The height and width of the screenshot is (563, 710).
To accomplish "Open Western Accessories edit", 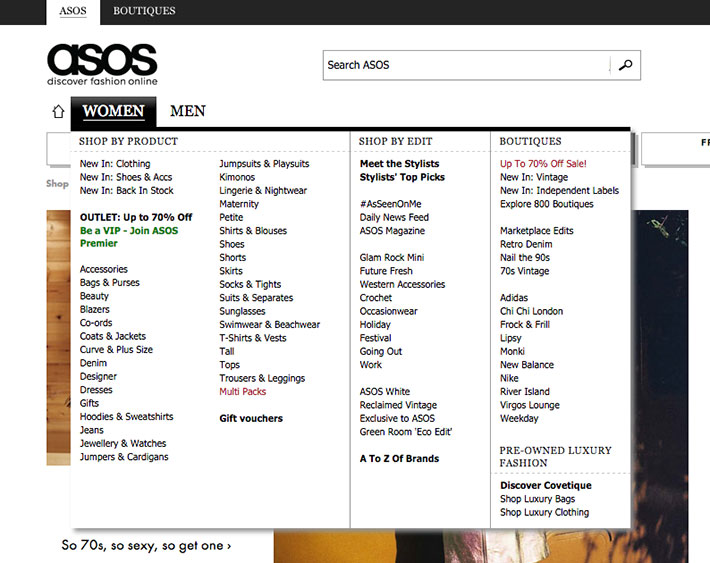I will point(403,284).
